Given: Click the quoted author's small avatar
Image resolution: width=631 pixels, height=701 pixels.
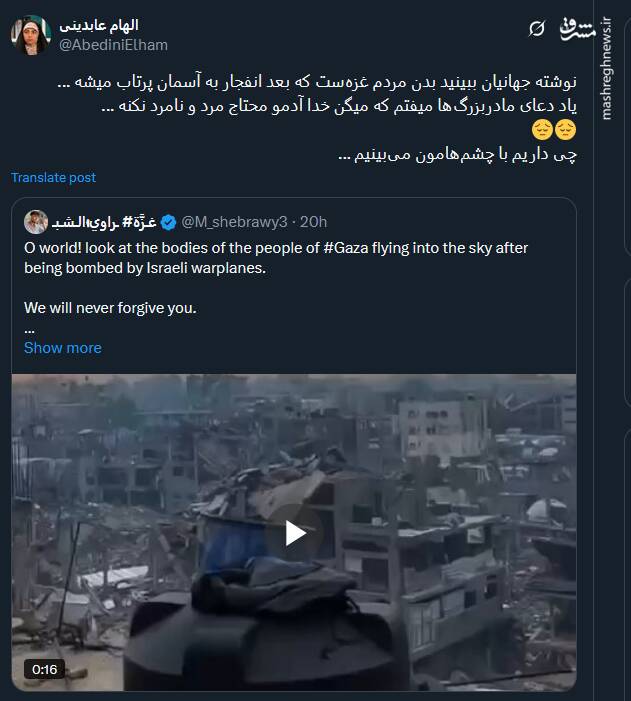Looking at the screenshot, I should coord(36,222).
